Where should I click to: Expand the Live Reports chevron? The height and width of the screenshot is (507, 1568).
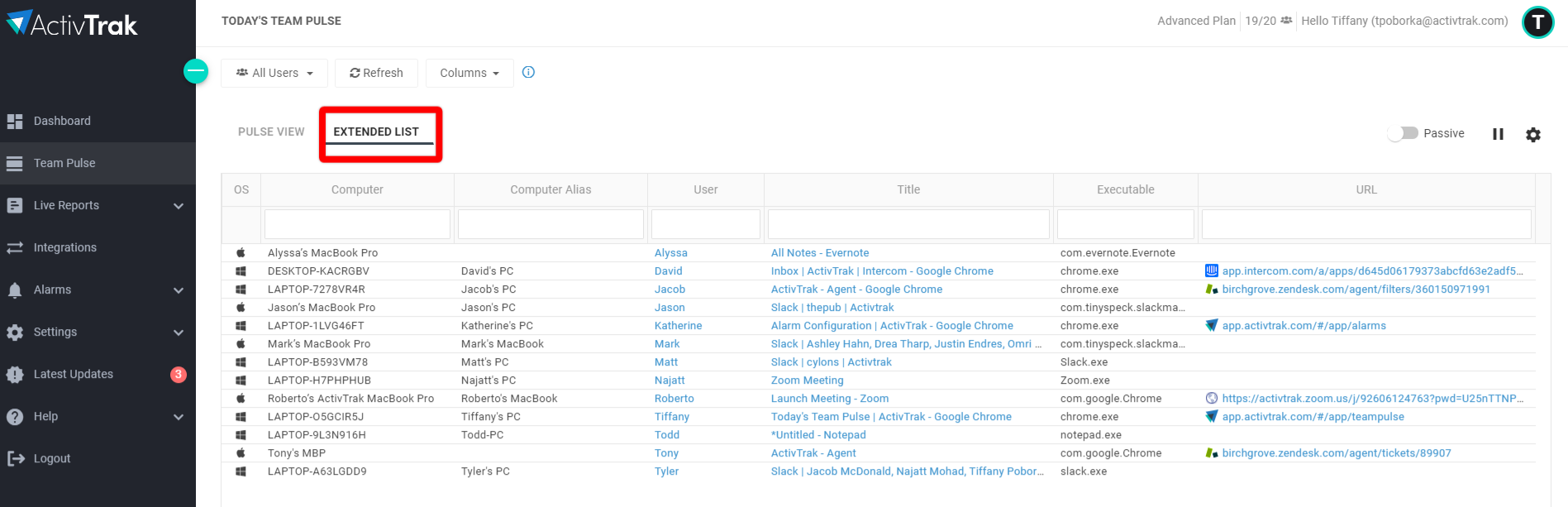click(179, 206)
